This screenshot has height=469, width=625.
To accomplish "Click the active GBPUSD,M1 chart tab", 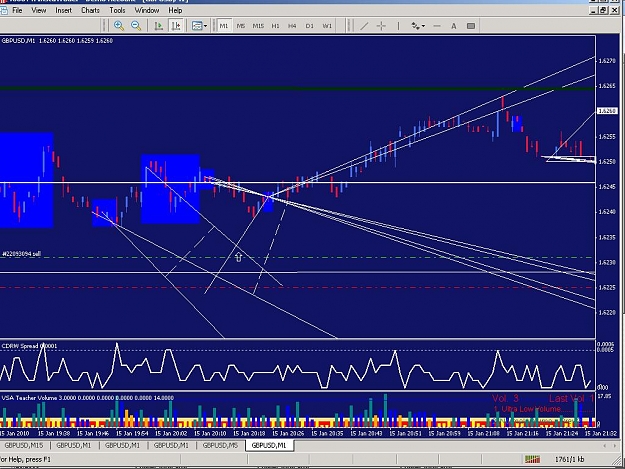I will pyautogui.click(x=269, y=445).
